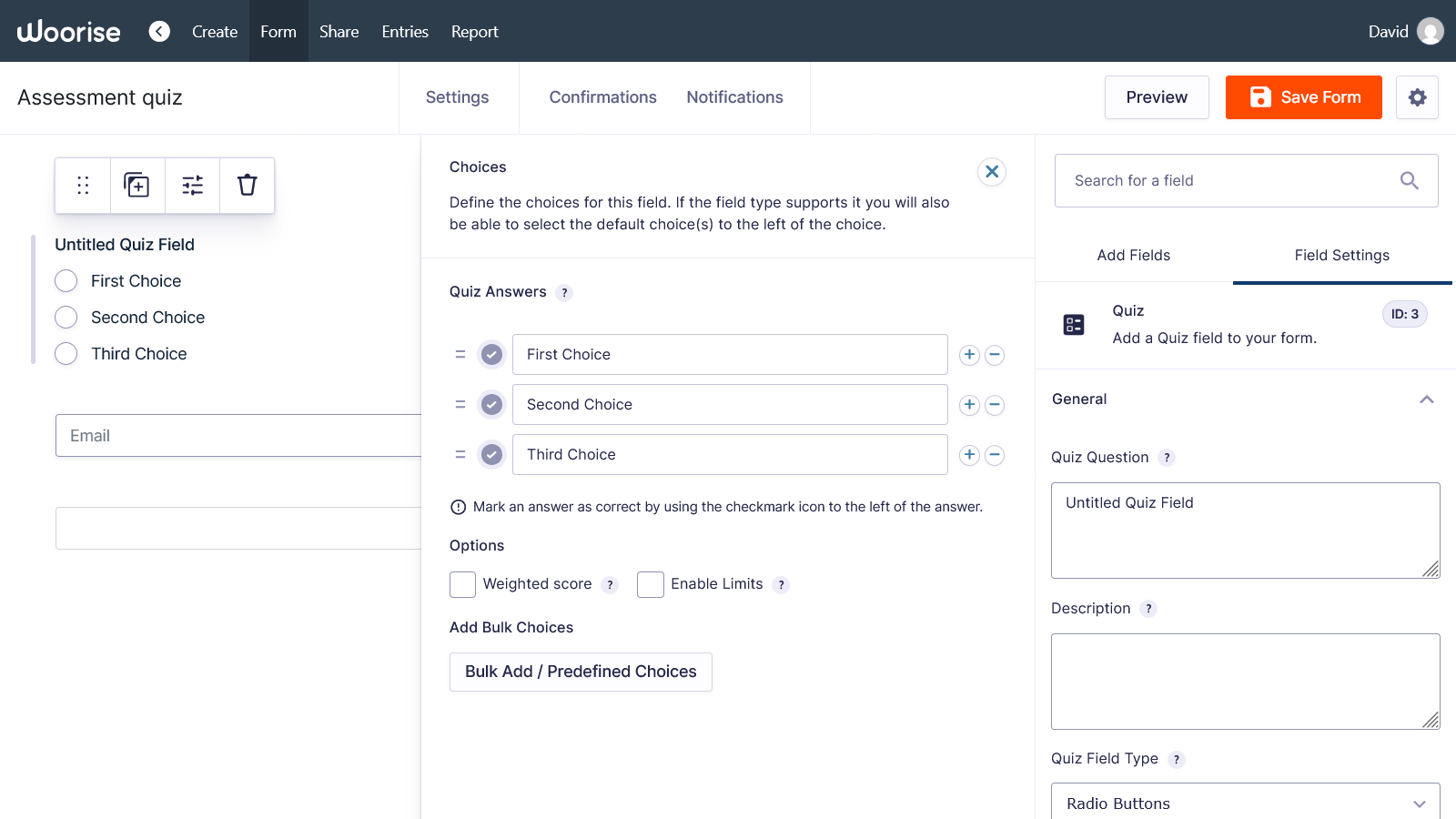Open form settings gear icon

(1417, 97)
